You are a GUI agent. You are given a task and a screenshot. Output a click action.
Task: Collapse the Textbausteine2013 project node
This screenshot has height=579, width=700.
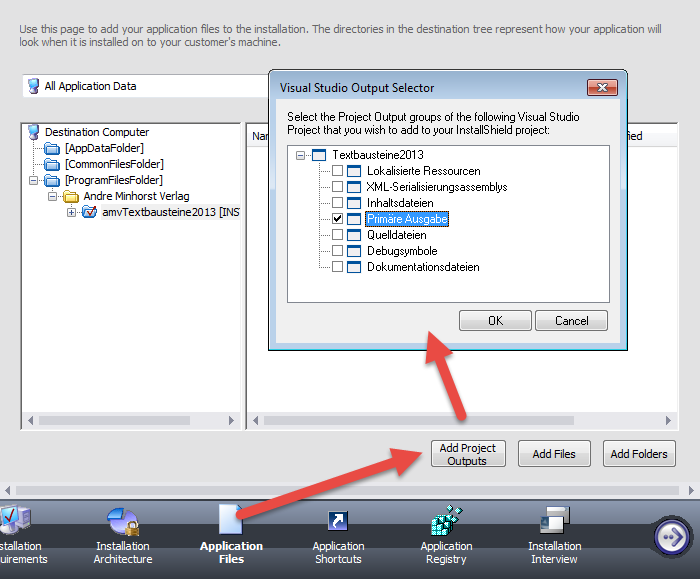[x=300, y=155]
